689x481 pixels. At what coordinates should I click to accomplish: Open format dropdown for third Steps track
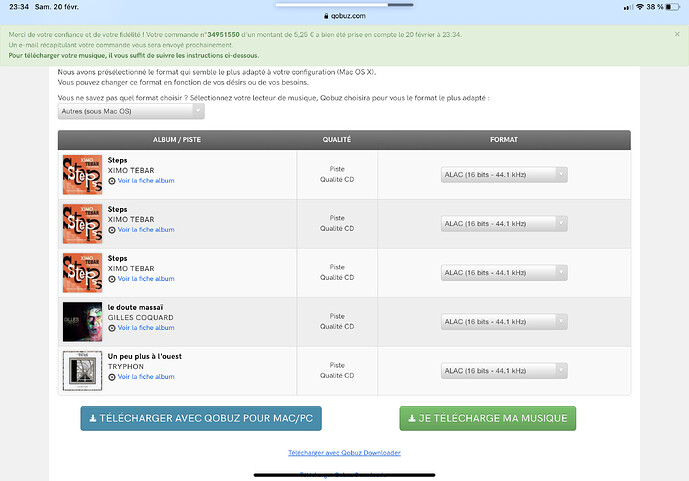(x=504, y=273)
